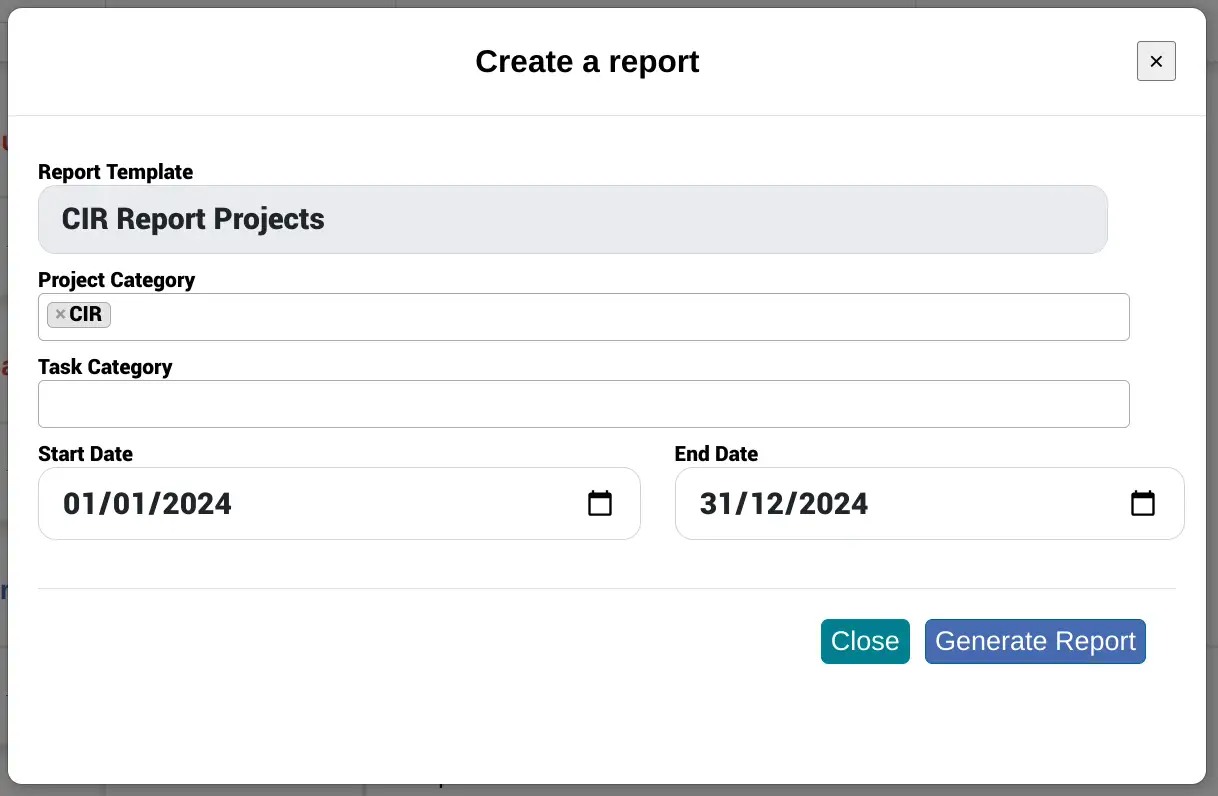Open the Start Date calendar picker
Viewport: 1218px width, 796px height.
tap(600, 503)
